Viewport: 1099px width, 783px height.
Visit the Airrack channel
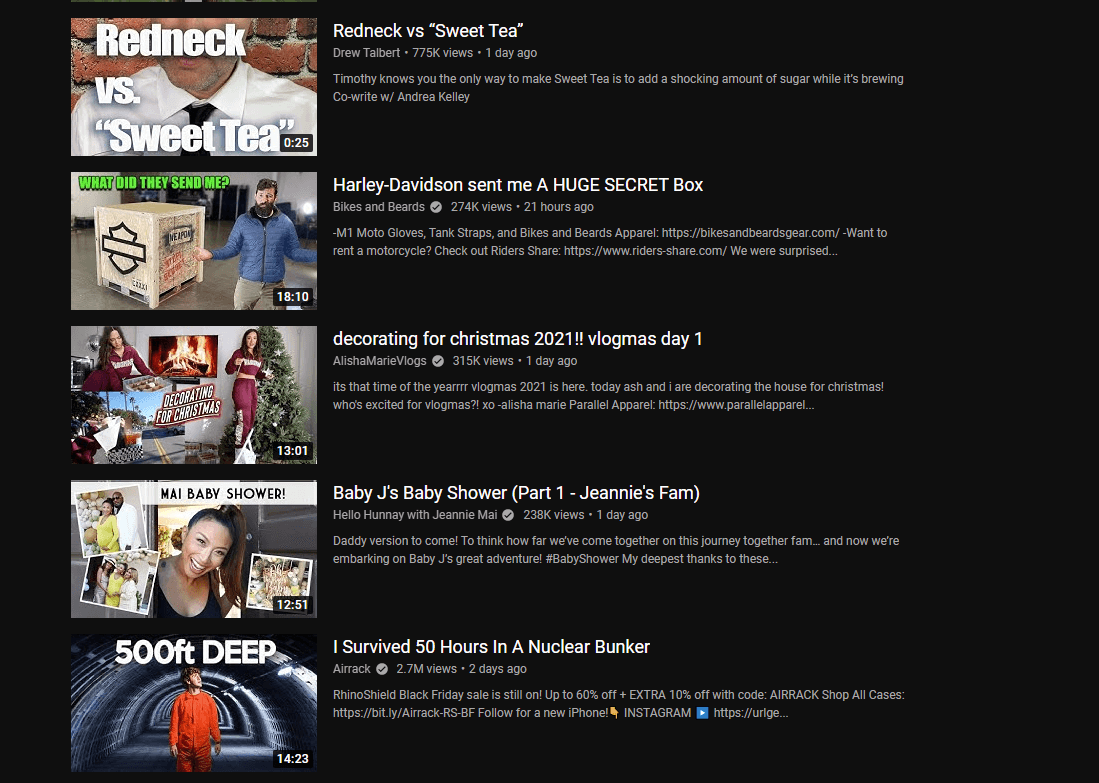pyautogui.click(x=351, y=669)
